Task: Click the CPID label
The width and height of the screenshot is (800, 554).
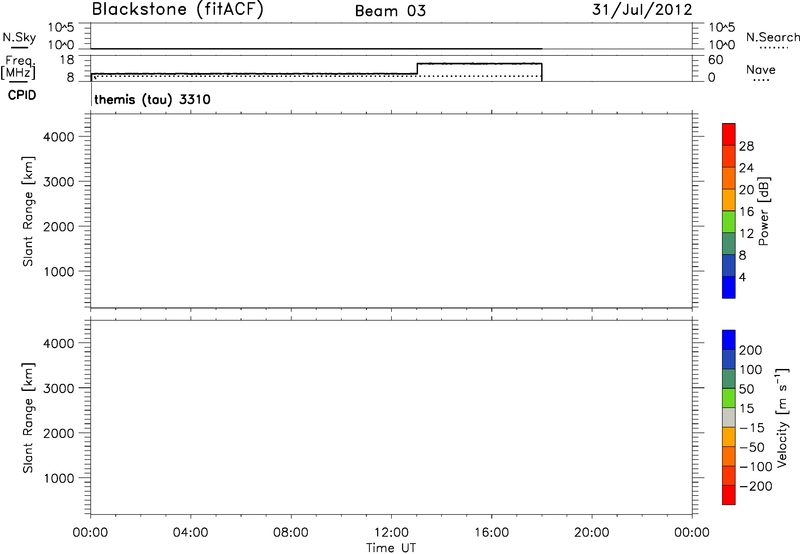Action: click(22, 95)
